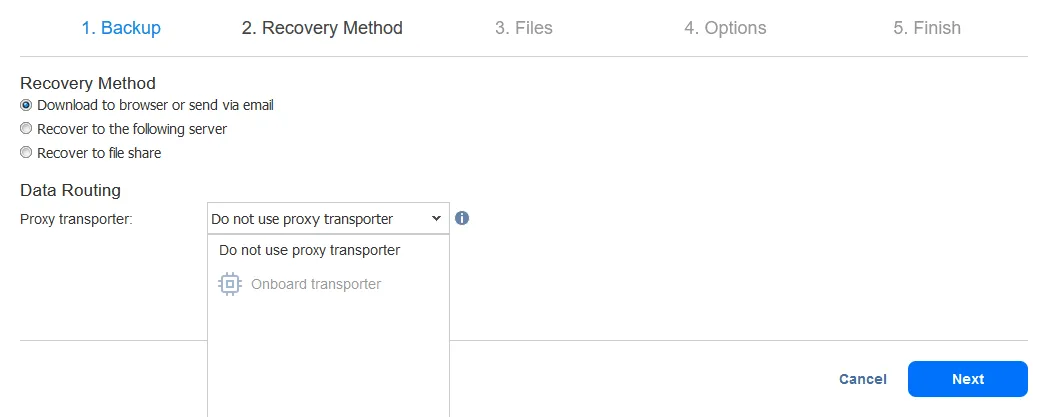Pick 'Do not use proxy transporter' from the list
Viewport: 1048px width, 417px height.
click(x=309, y=250)
